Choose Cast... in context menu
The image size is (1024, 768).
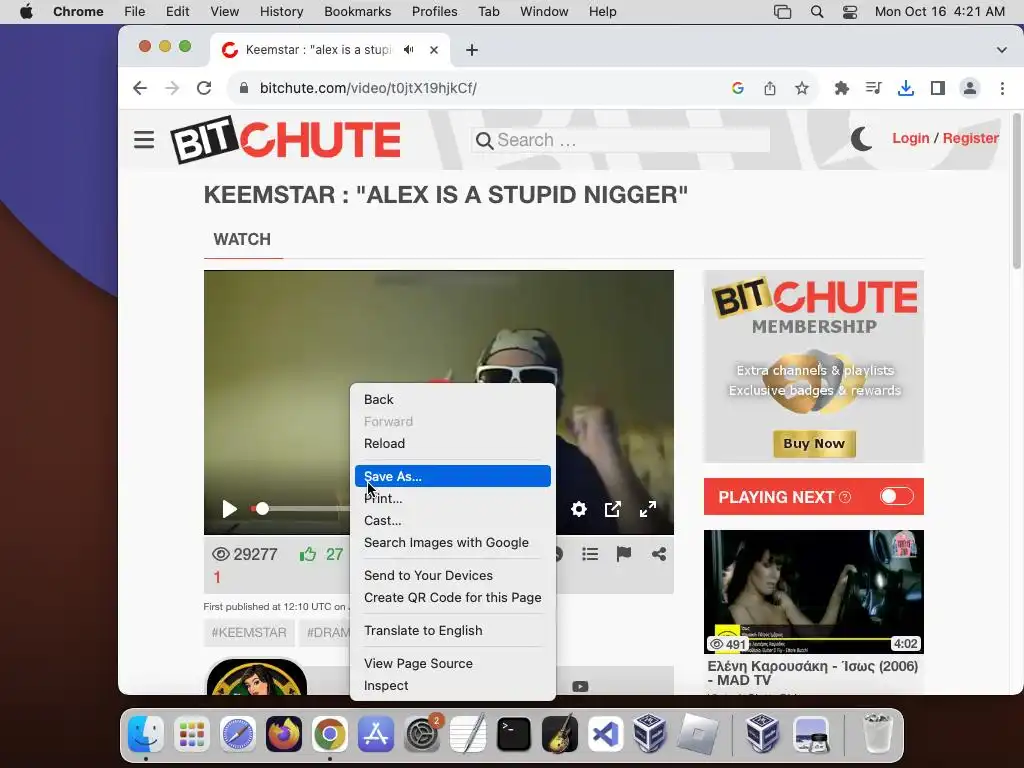[x=453, y=520]
